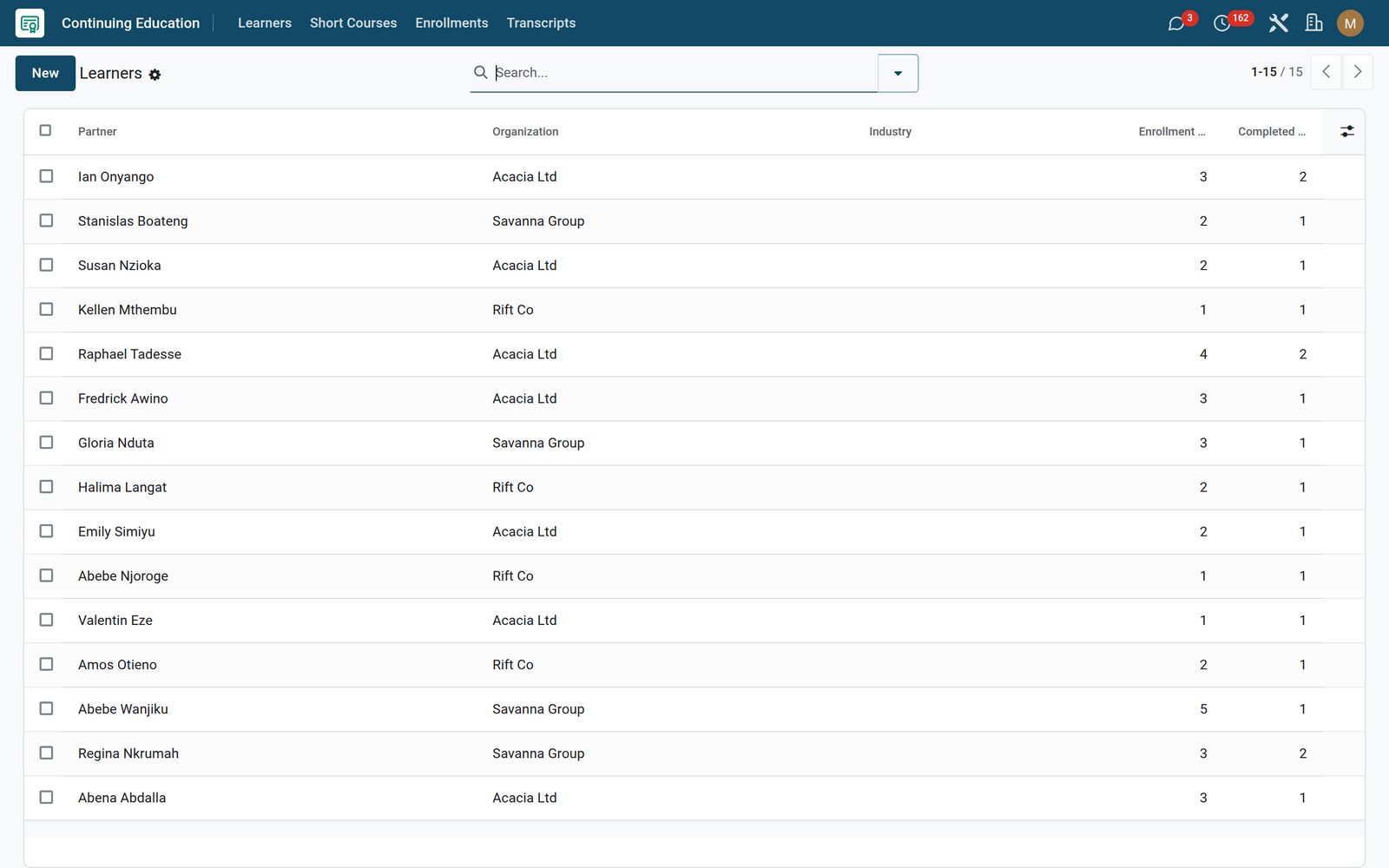Open the Short Courses menu
This screenshot has height=868, width=1389.
pyautogui.click(x=353, y=23)
